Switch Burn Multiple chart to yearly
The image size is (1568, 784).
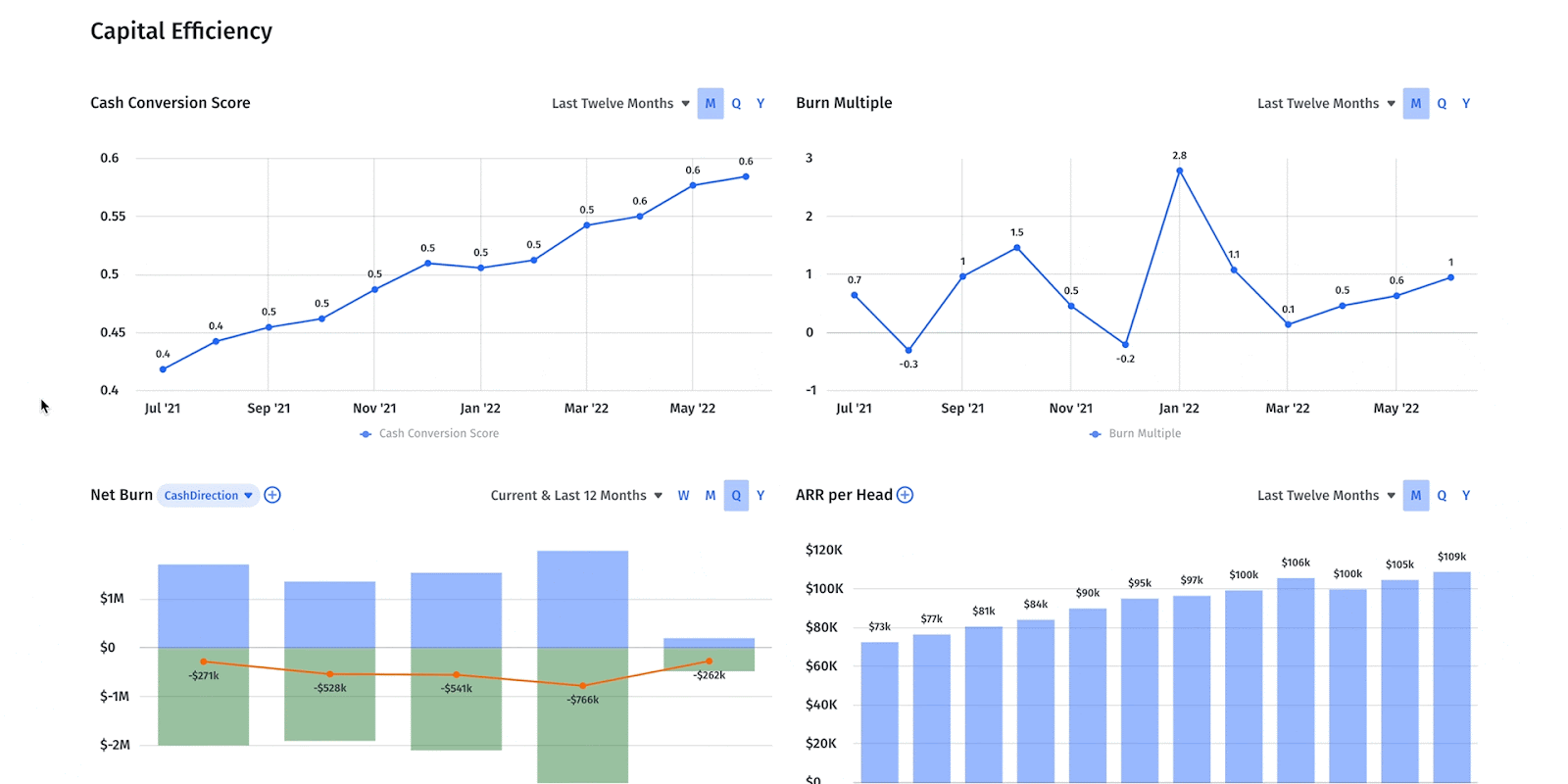click(1466, 104)
